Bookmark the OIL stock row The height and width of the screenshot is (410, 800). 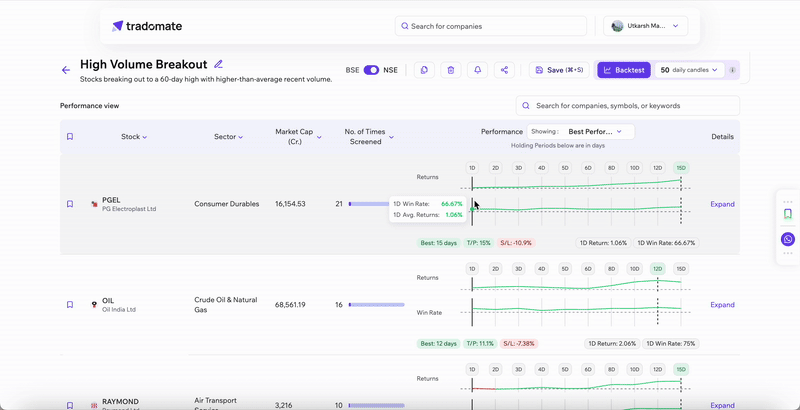coord(70,304)
